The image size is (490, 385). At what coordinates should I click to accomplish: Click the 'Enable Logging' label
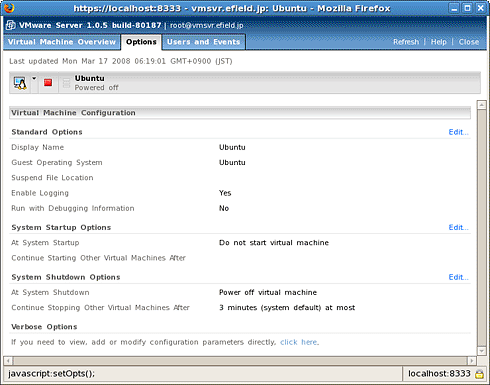point(40,193)
